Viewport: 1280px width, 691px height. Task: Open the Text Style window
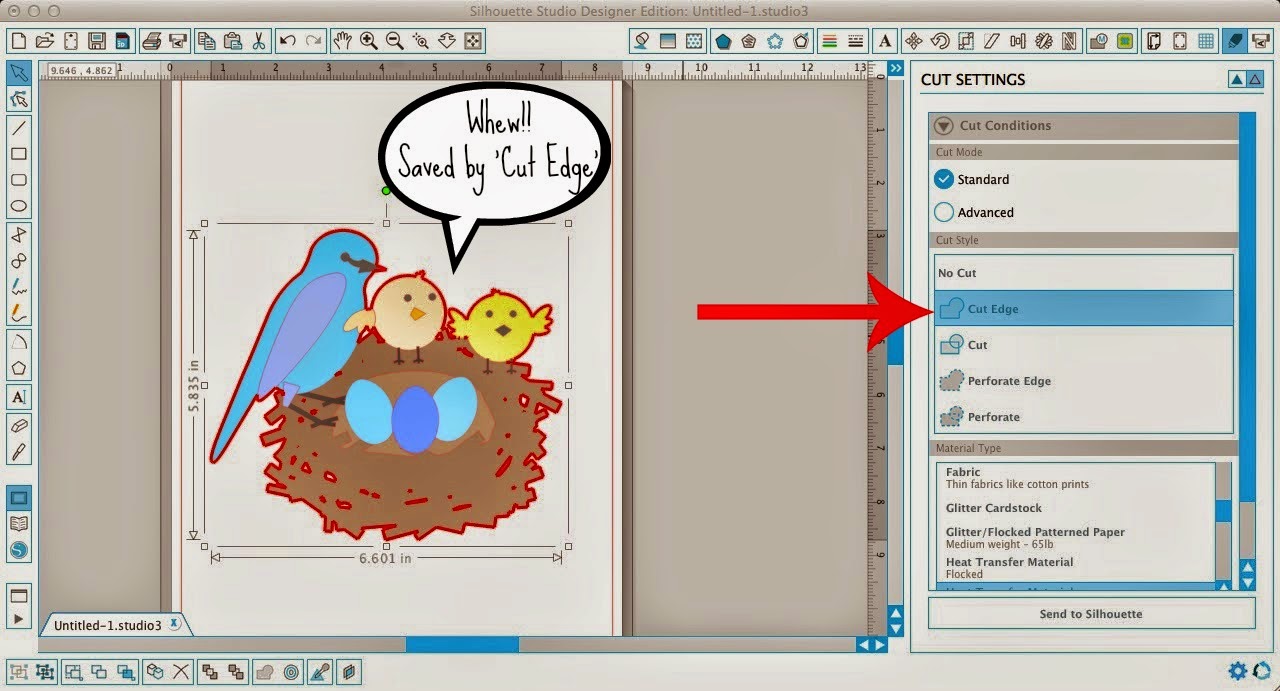click(x=885, y=41)
